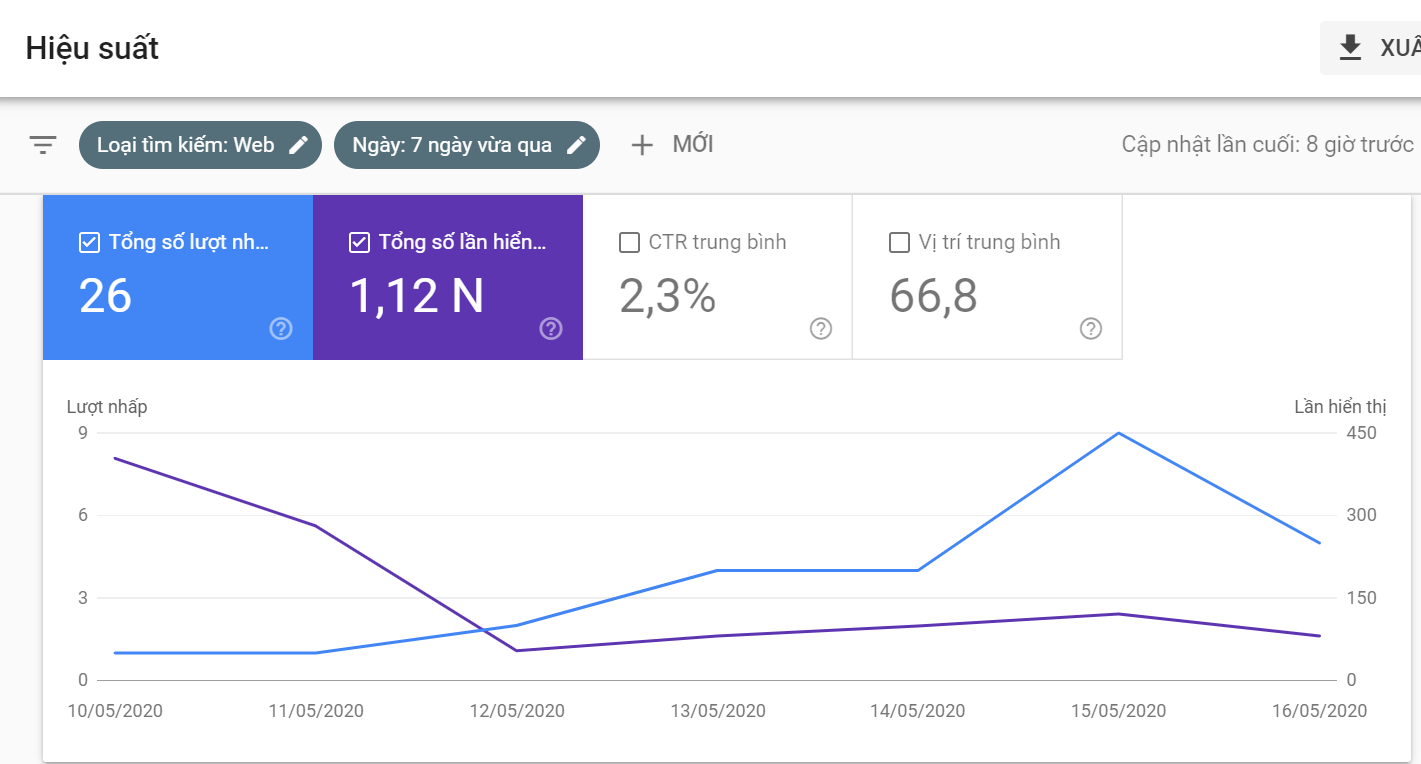Viewport: 1421px width, 764px height.
Task: Click the 150 right axis value
Action: point(1362,598)
